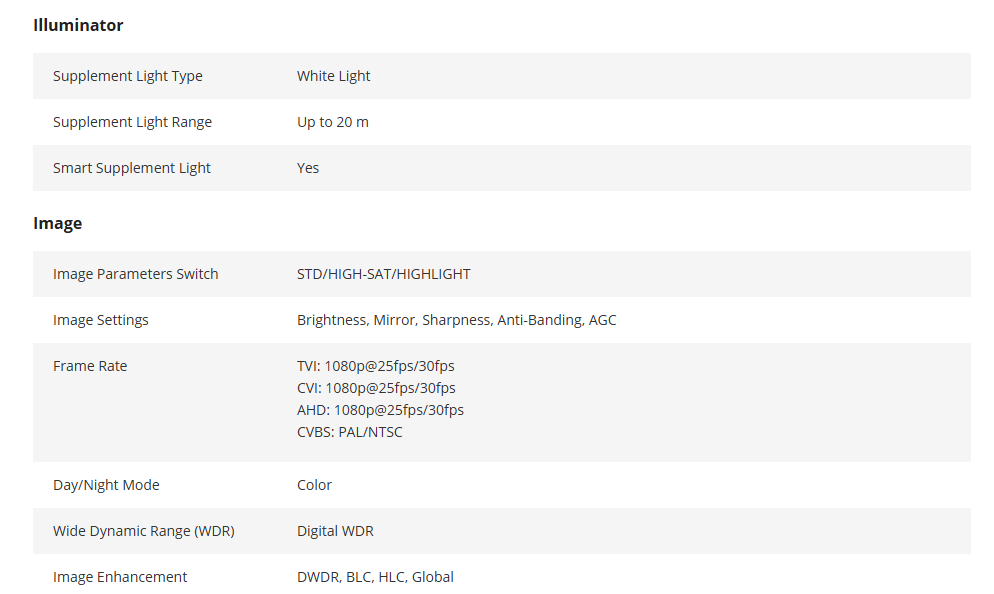Select the Supplement Light Range label
The height and width of the screenshot is (594, 994).
pos(132,122)
